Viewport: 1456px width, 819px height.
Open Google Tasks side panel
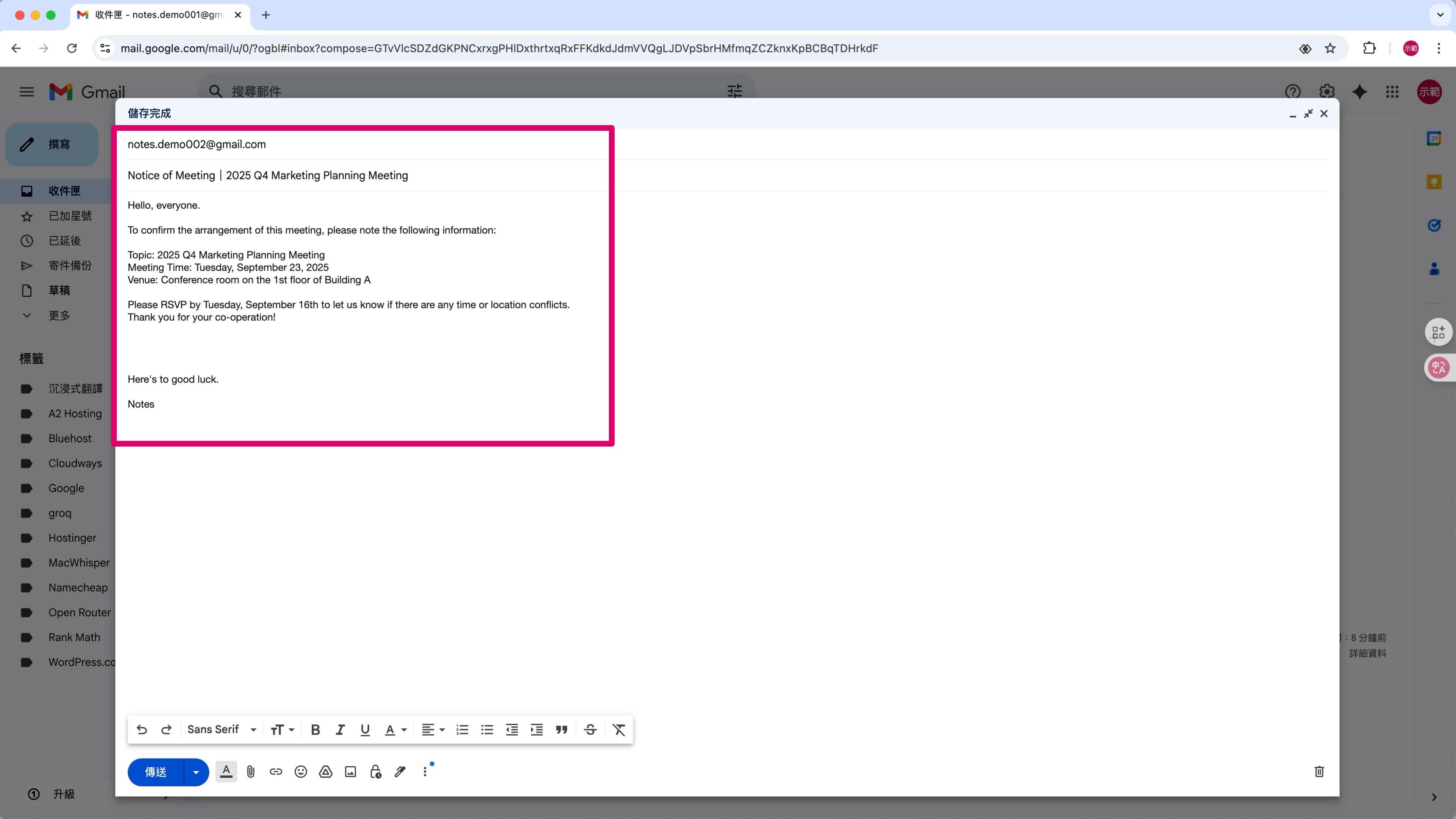point(1434,226)
